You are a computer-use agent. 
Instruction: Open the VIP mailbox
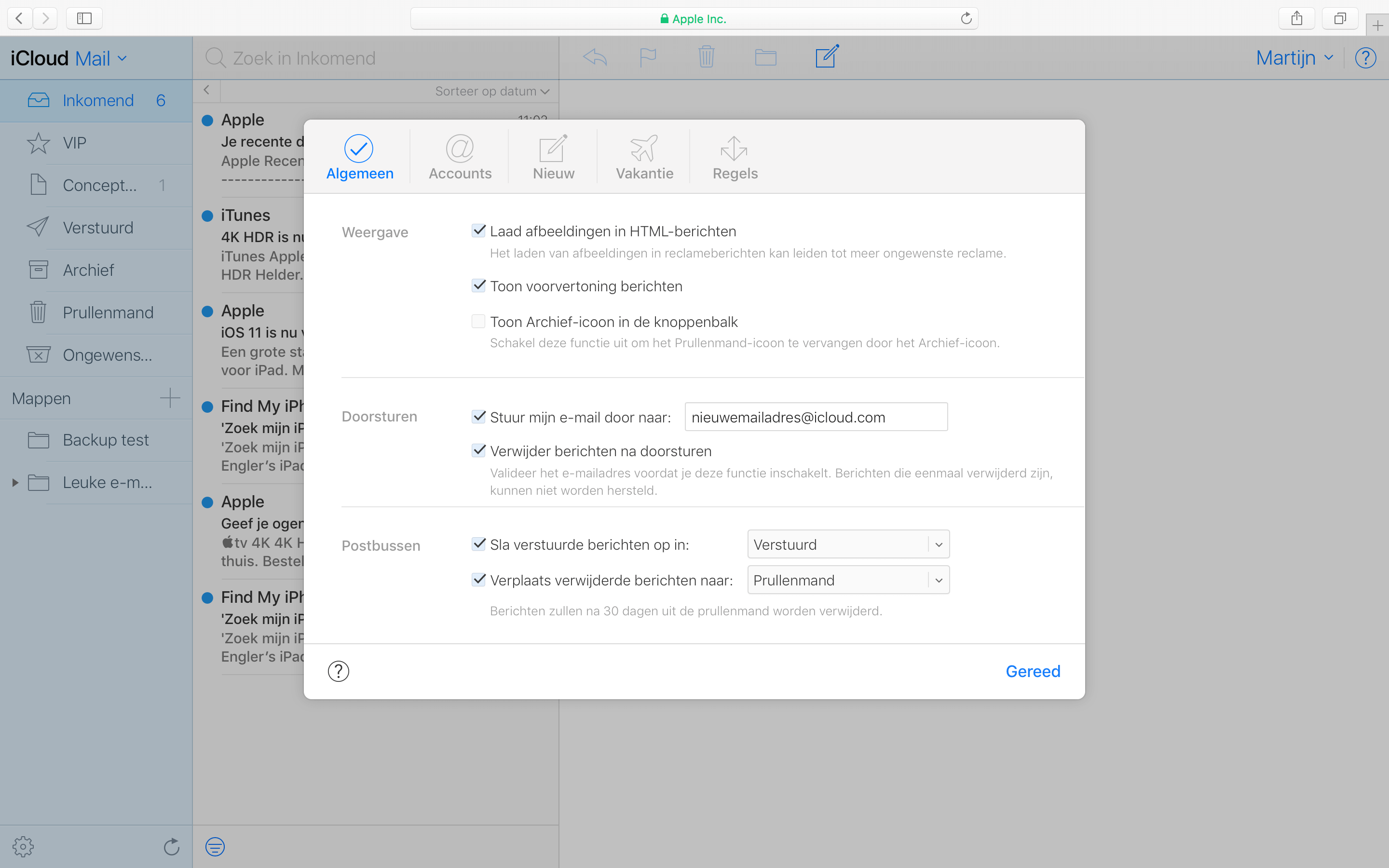click(x=96, y=143)
